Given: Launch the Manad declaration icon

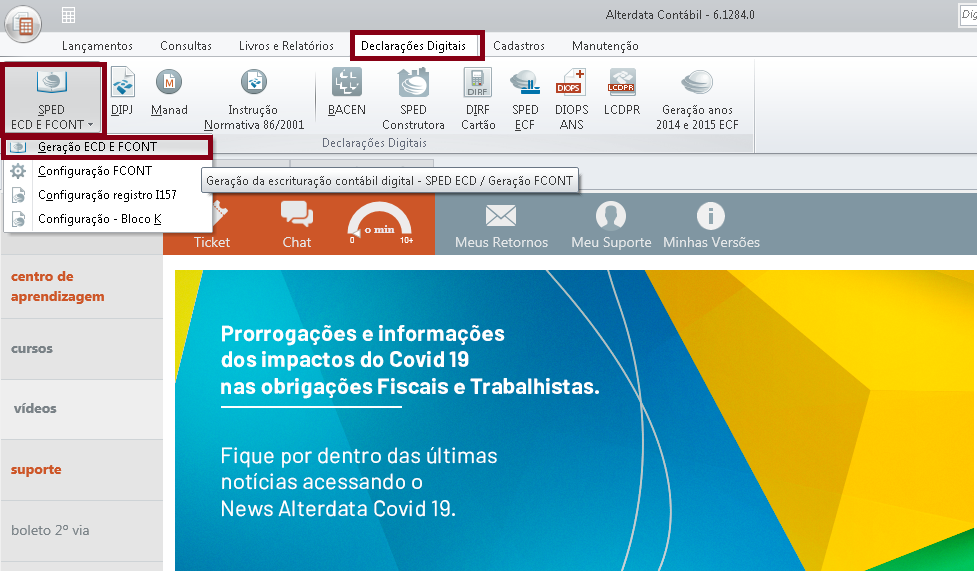Looking at the screenshot, I should [169, 92].
